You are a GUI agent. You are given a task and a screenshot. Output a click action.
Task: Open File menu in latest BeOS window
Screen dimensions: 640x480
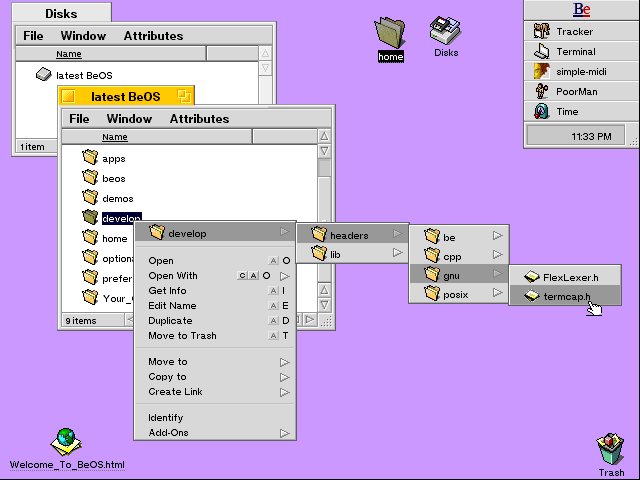[x=79, y=119]
